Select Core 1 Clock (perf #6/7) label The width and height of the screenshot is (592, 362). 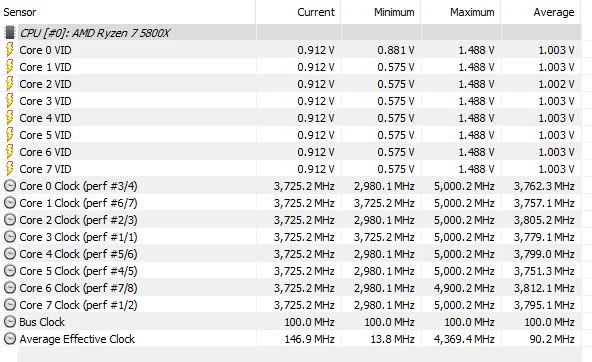point(78,203)
